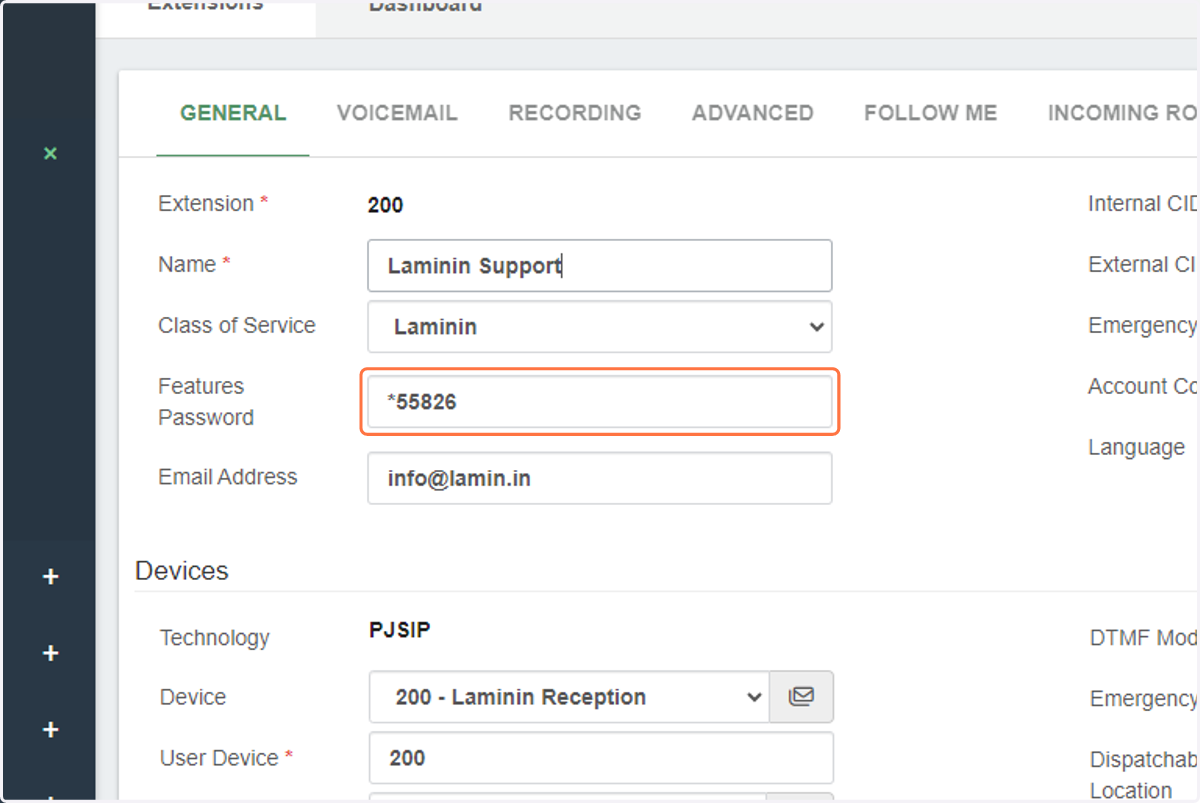1200x803 pixels.
Task: Click the Devices section heading
Action: pyautogui.click(x=182, y=571)
